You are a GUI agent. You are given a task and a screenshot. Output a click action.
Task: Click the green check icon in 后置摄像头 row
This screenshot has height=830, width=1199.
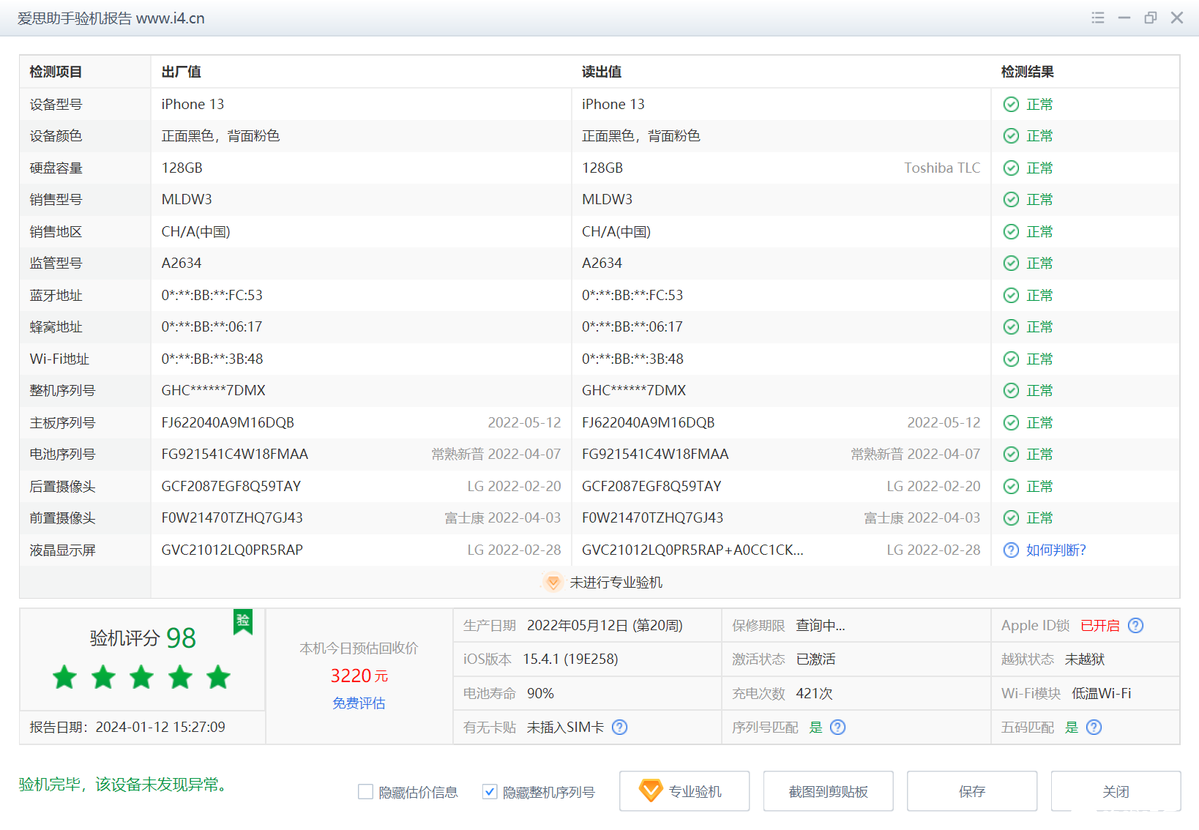pos(1011,487)
